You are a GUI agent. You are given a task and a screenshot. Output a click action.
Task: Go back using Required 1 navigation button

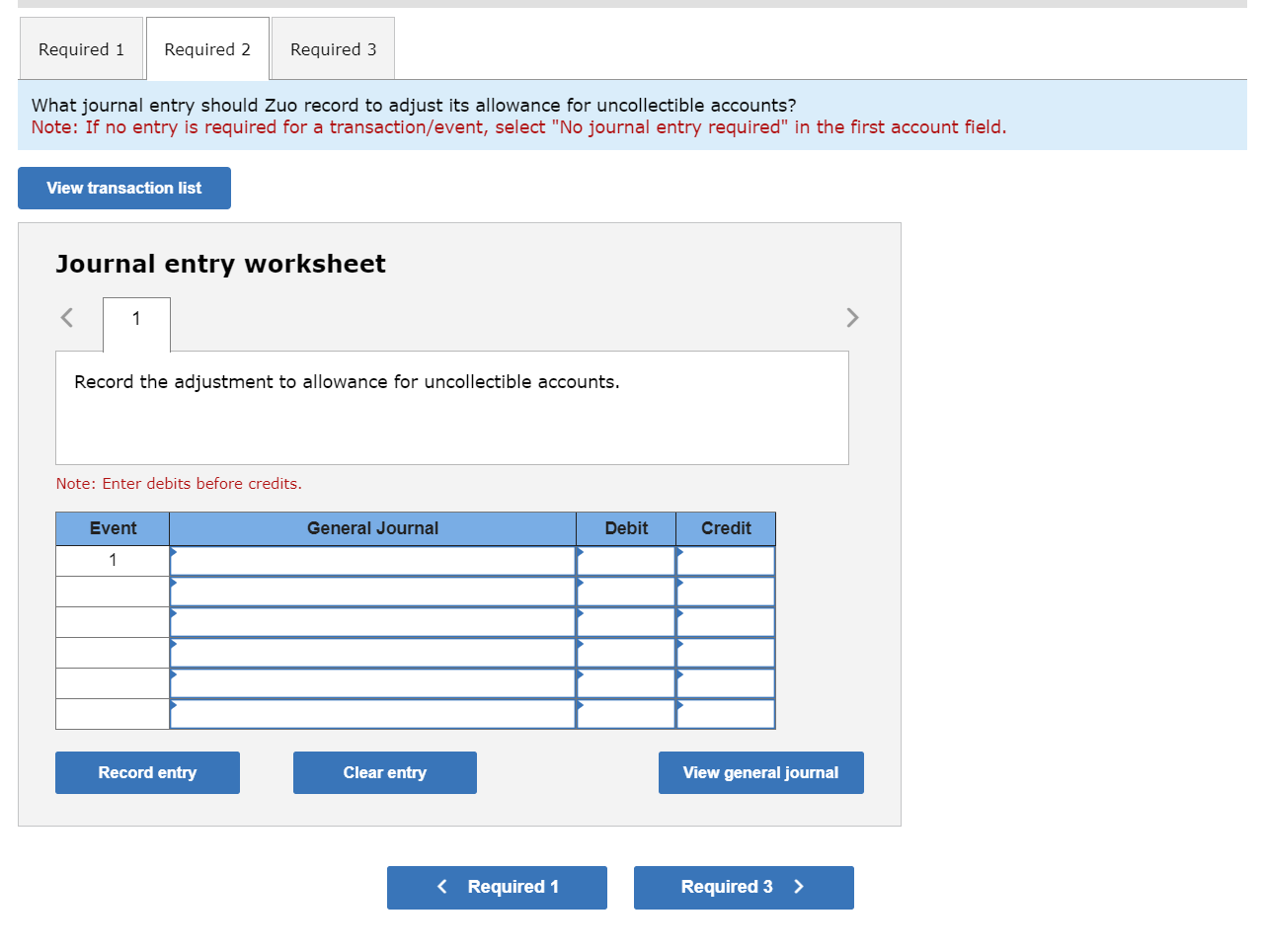coord(497,887)
